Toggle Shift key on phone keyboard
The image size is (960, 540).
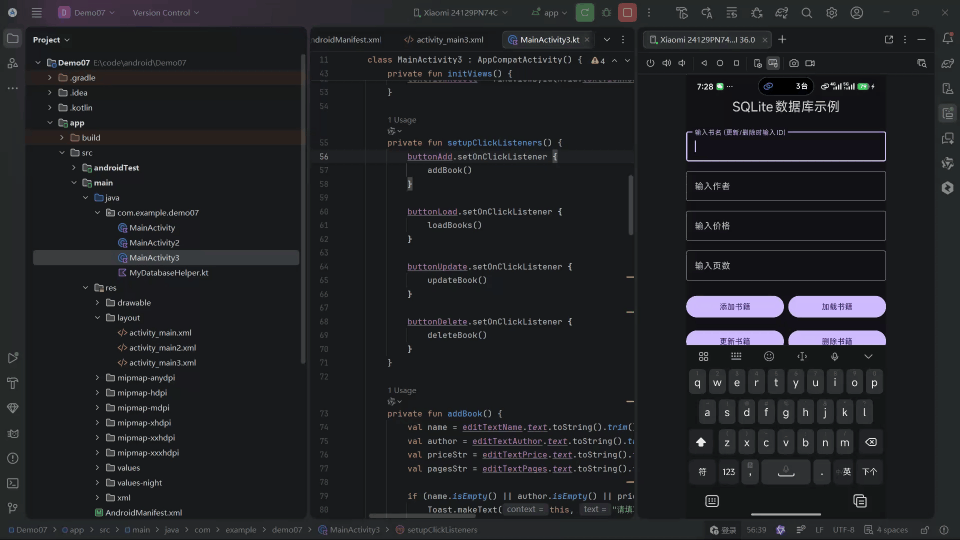(x=701, y=442)
